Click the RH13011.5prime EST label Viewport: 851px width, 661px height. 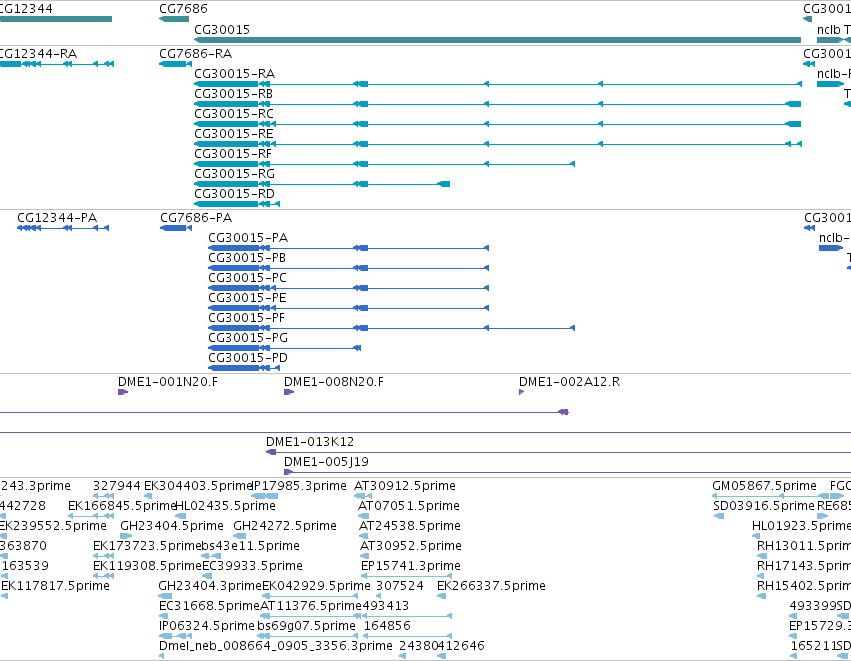804,546
